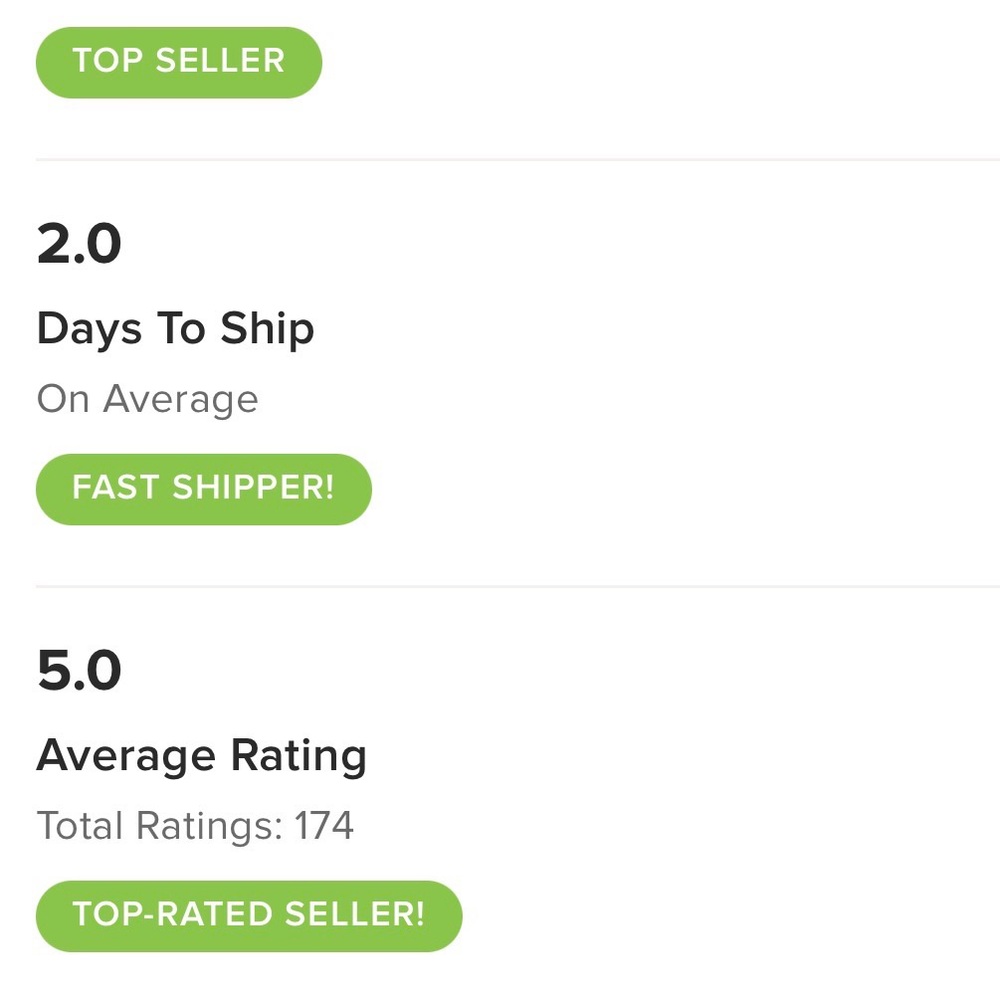
Task: Click the 2.0 days value
Action: [x=79, y=244]
